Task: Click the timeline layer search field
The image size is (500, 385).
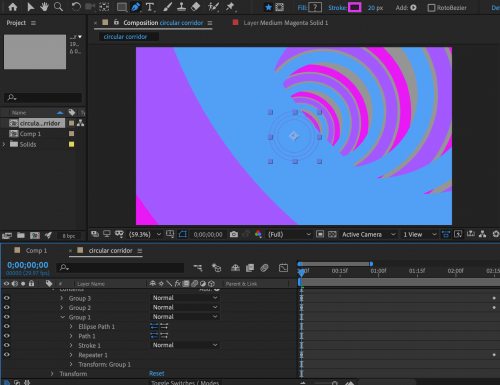Action: pos(121,268)
